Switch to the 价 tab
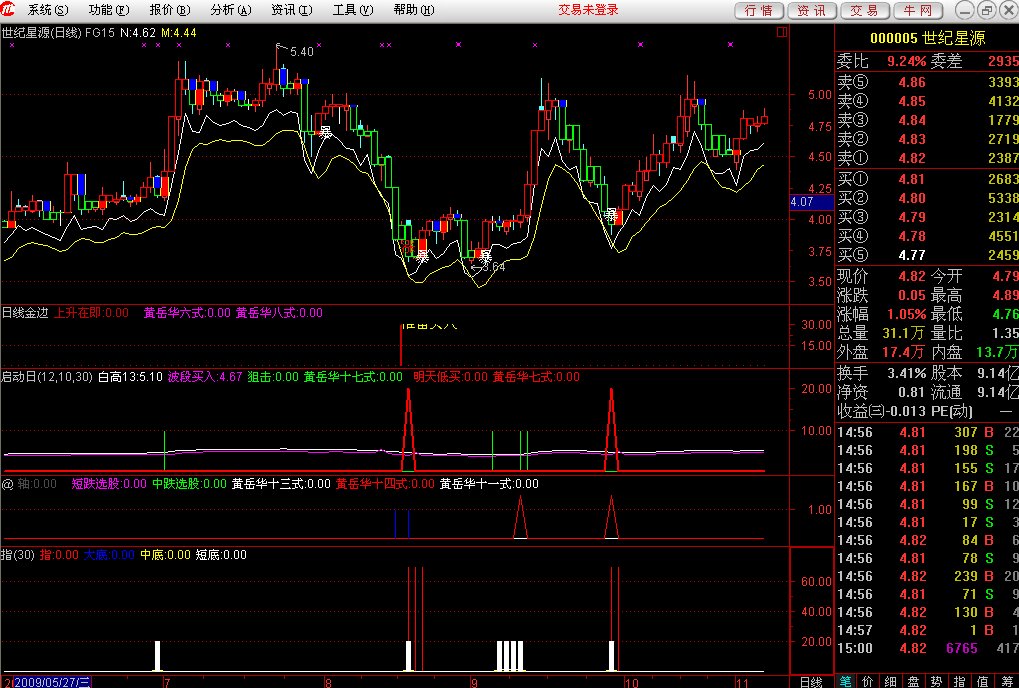The height and width of the screenshot is (688, 1019). [868, 681]
